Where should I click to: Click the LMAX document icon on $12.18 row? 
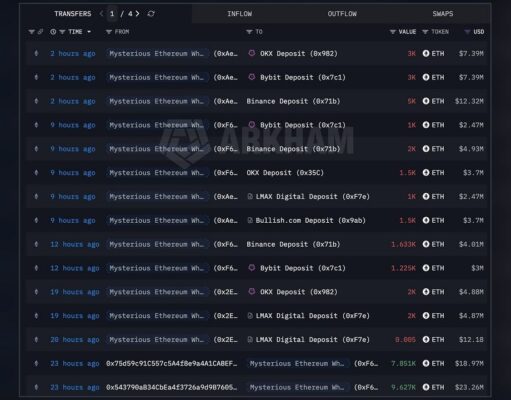click(250, 339)
